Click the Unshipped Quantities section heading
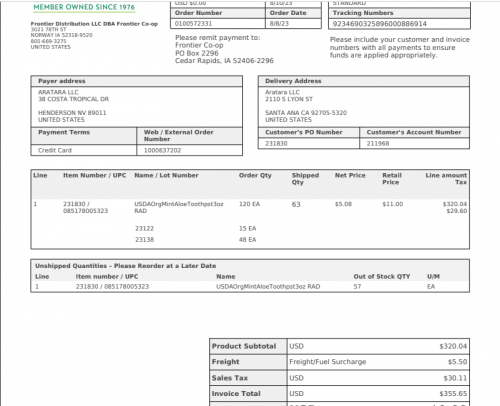Screen dimensions: 500x406 click(x=126, y=266)
